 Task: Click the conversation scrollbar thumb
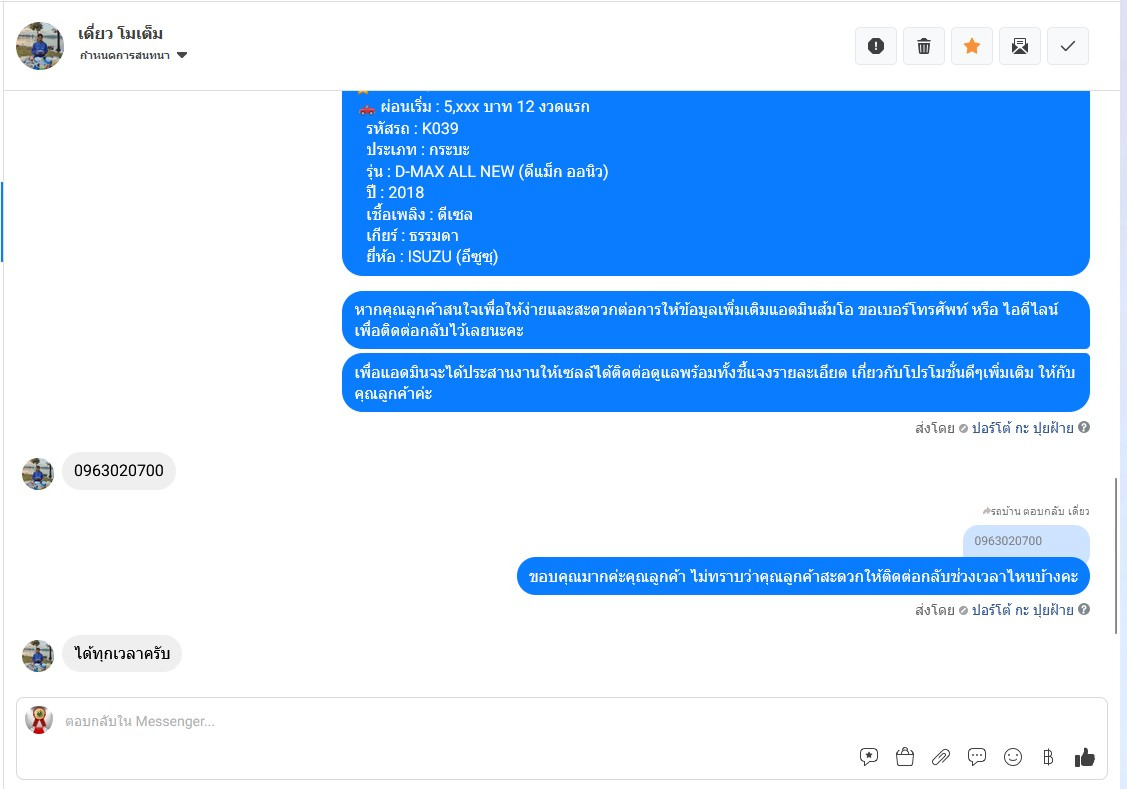1116,555
